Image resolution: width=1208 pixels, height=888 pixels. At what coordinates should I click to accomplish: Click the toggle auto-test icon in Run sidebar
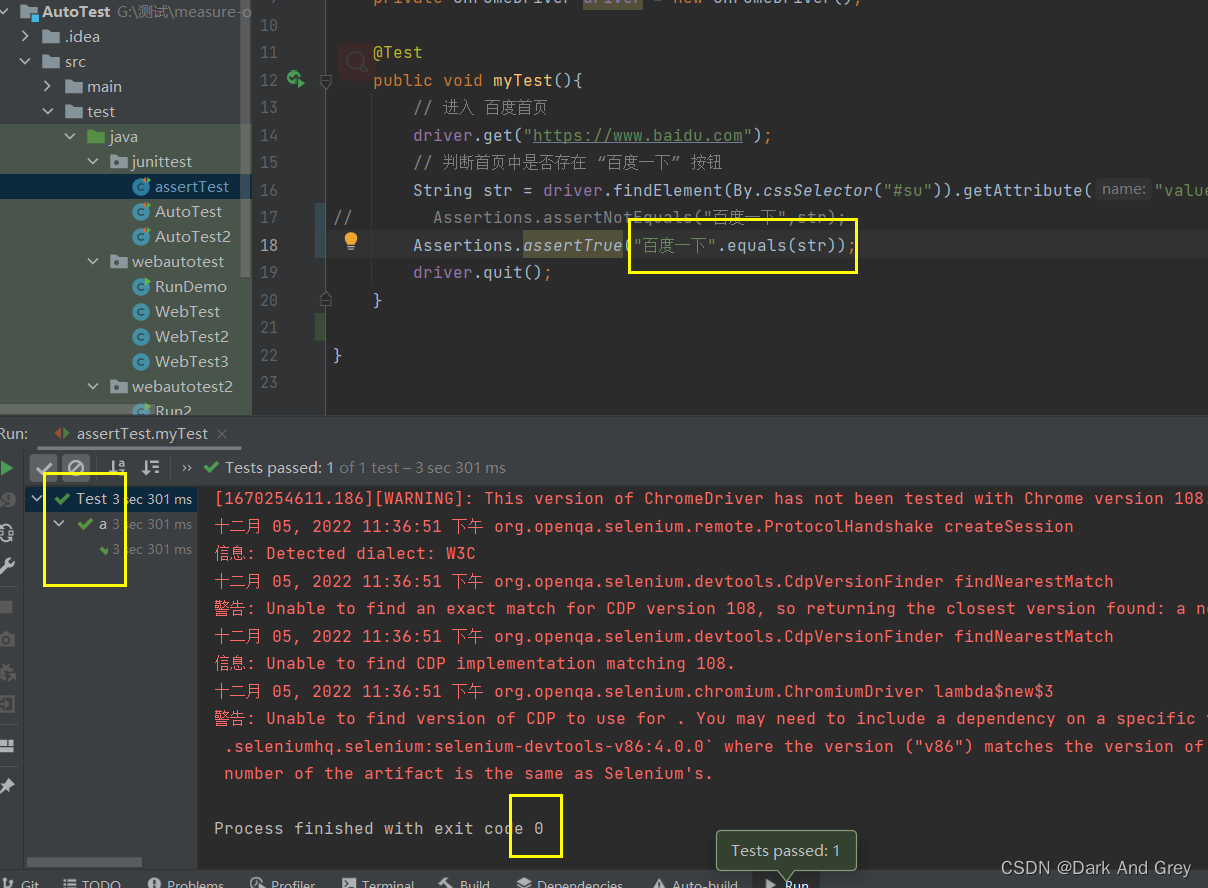6,533
